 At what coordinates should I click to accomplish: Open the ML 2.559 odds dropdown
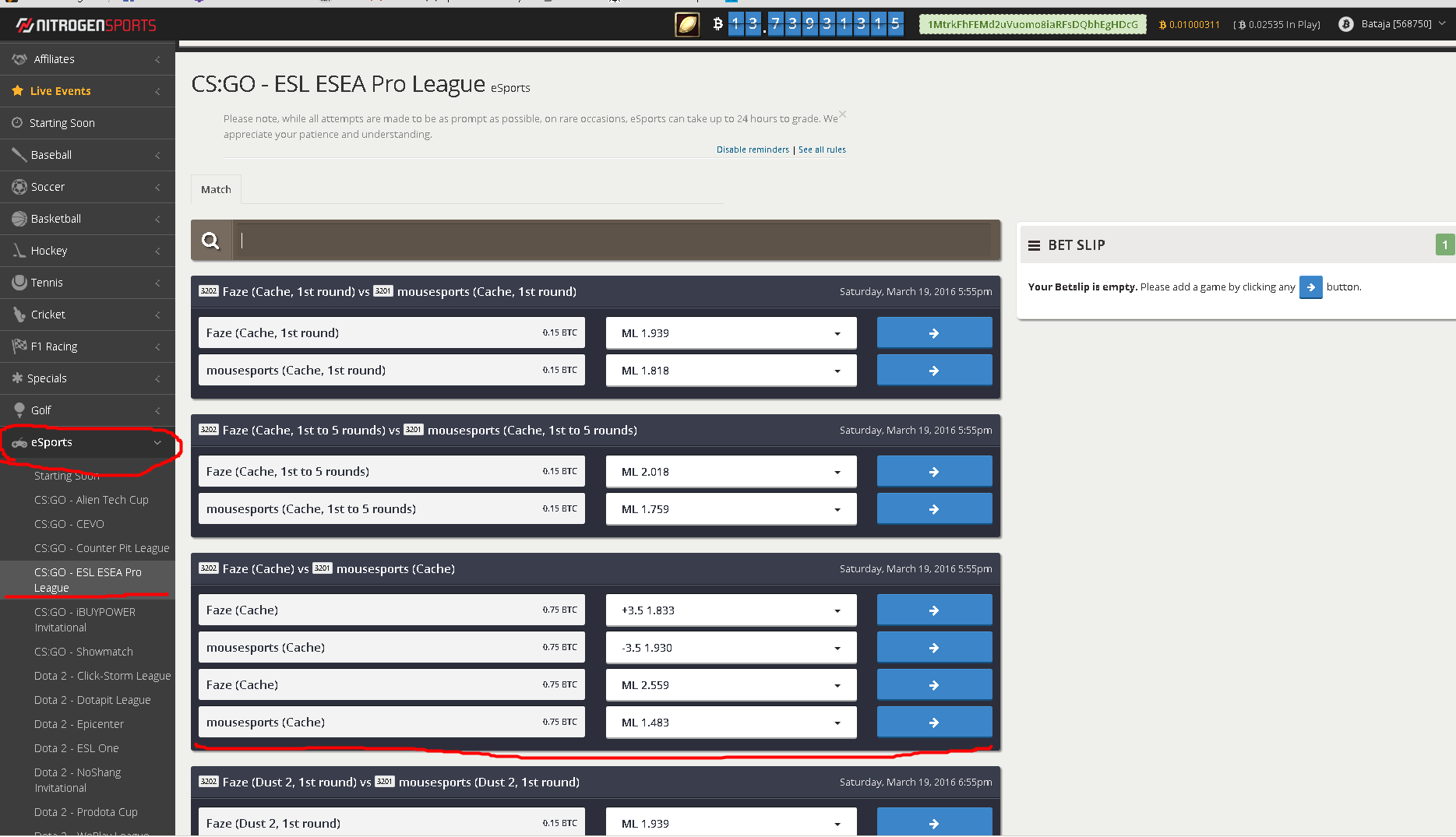pyautogui.click(x=731, y=685)
